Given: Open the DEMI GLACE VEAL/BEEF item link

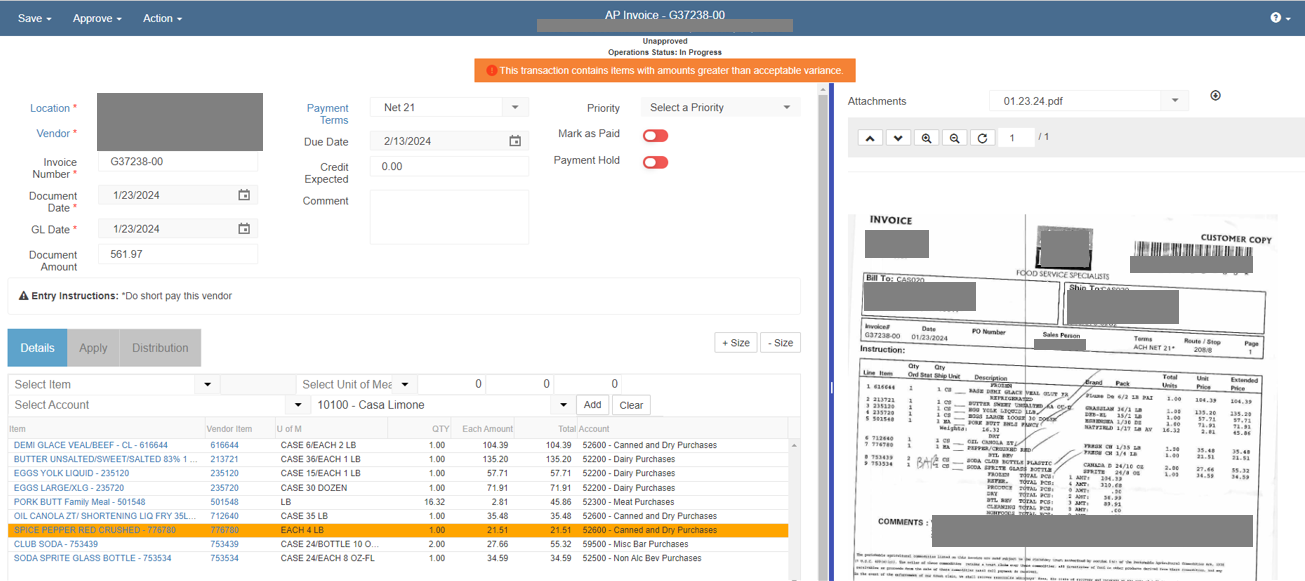Looking at the screenshot, I should tap(91, 445).
